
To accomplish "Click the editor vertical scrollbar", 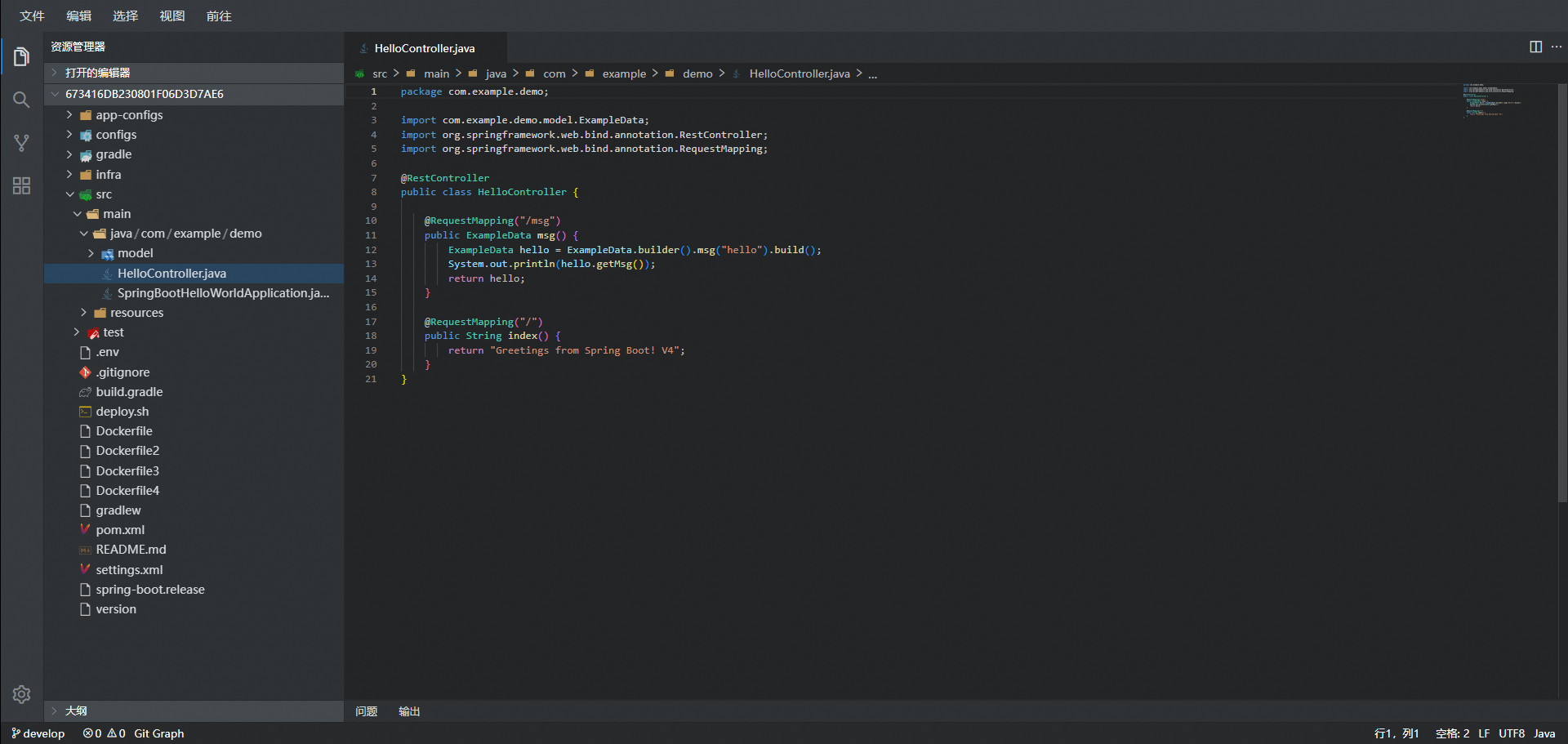I will 1562,294.
